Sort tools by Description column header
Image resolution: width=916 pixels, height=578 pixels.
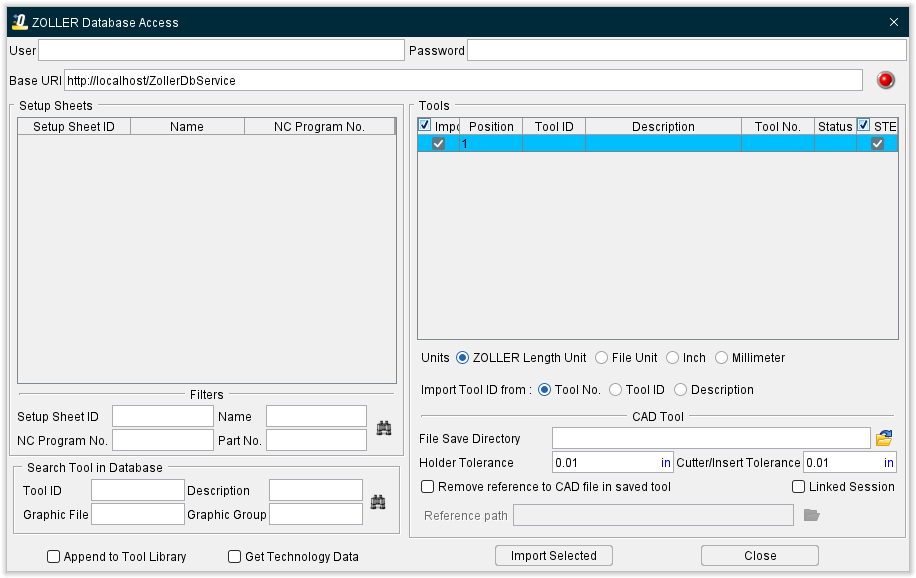[x=664, y=126]
